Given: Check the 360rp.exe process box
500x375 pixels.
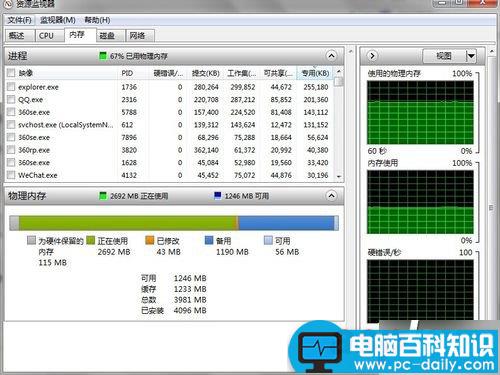Looking at the screenshot, I should pos(11,150).
